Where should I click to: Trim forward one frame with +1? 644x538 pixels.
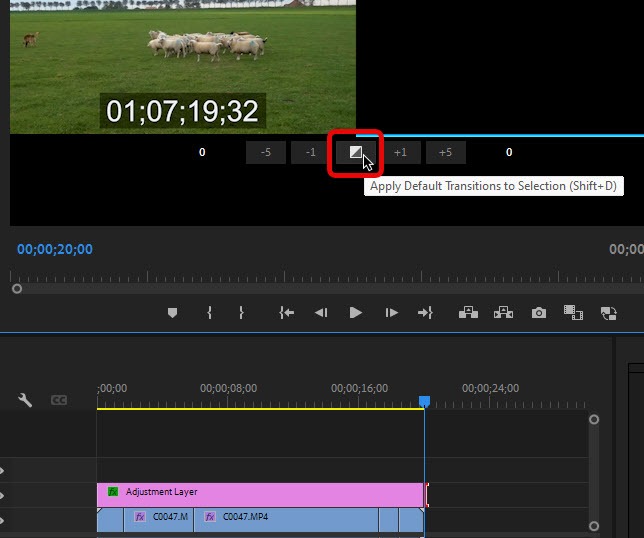click(x=400, y=153)
